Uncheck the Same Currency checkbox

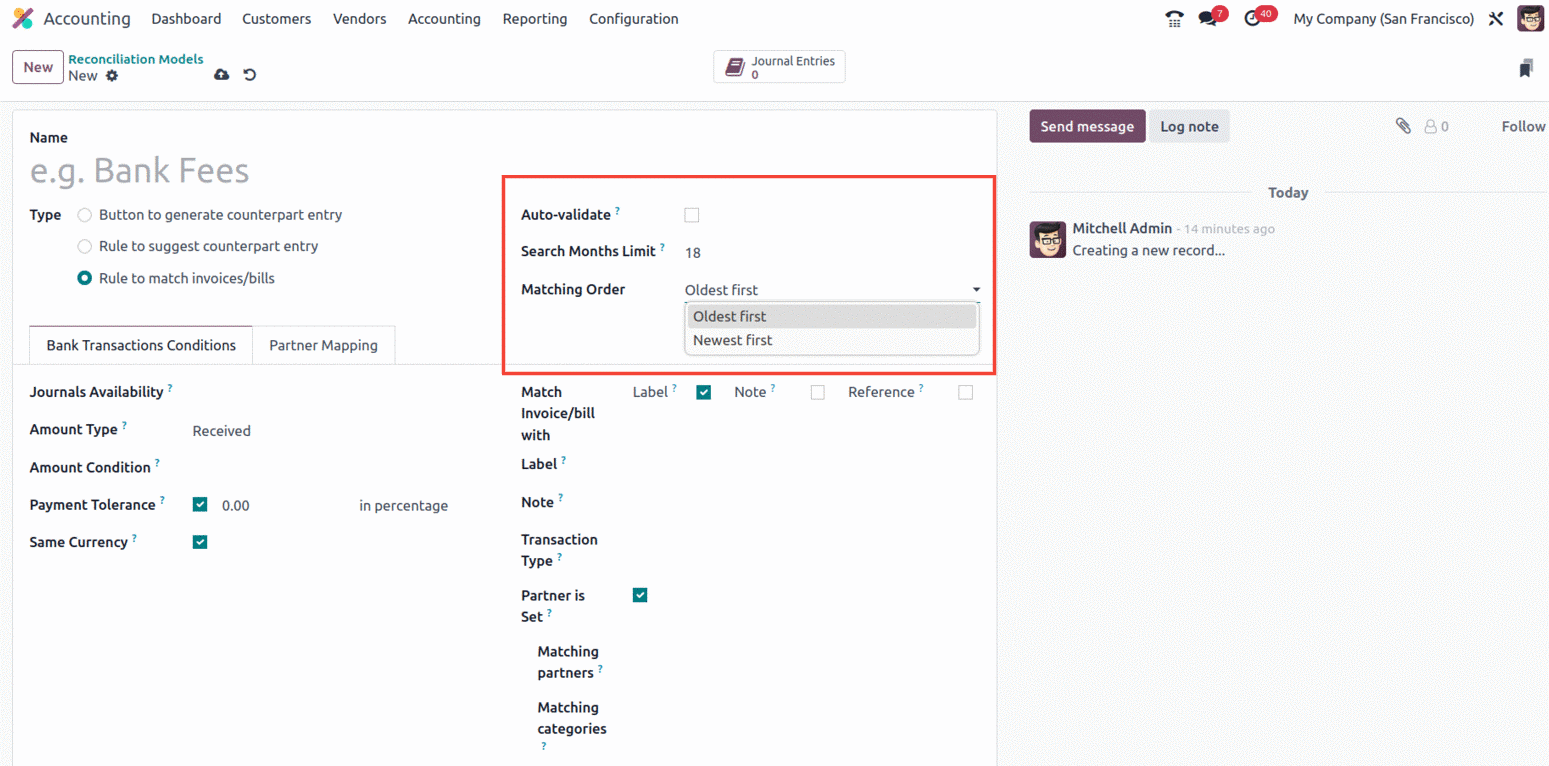click(x=200, y=542)
